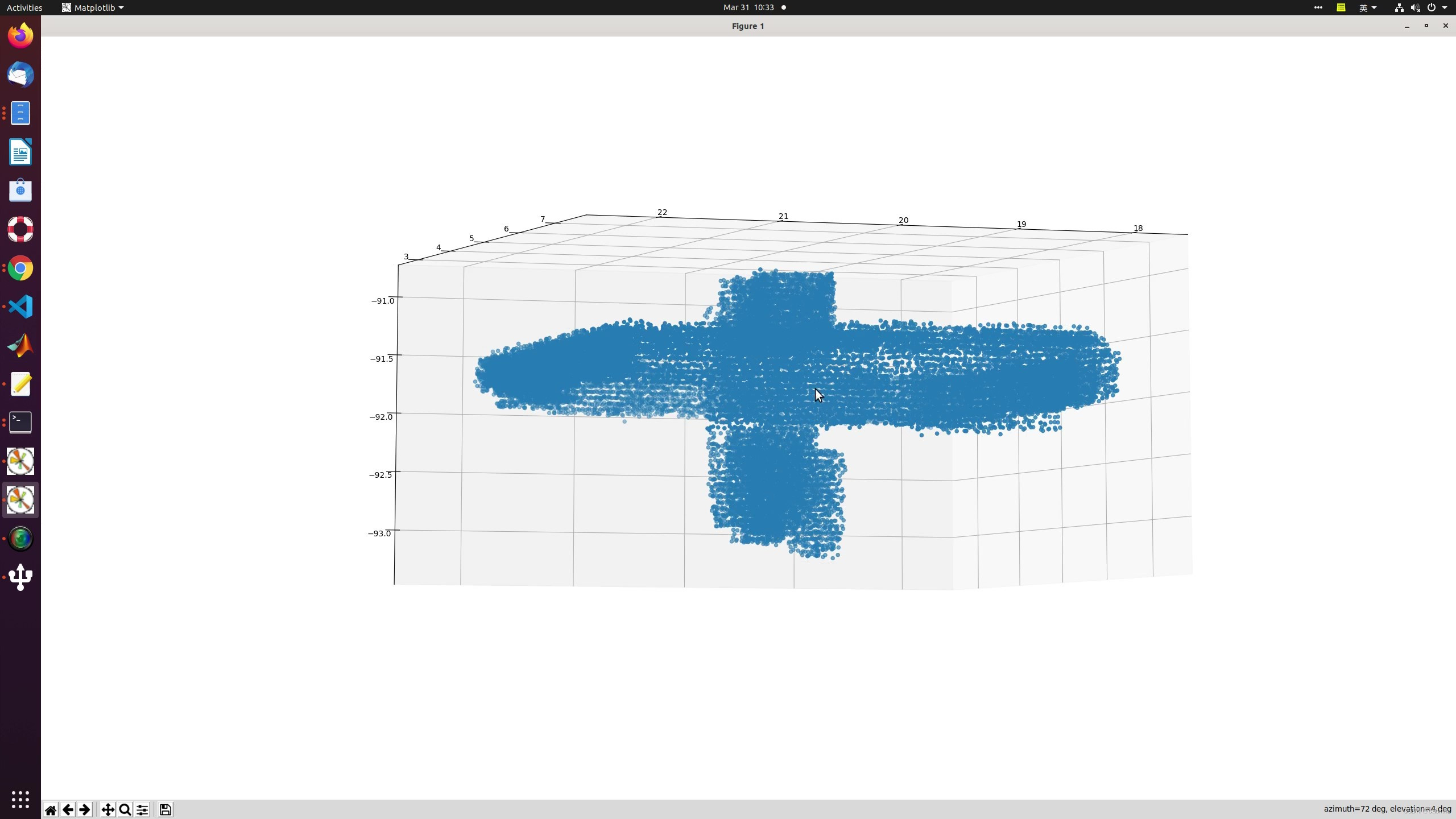Image resolution: width=1456 pixels, height=819 pixels.
Task: Open Google Chrome from the dock
Action: 20,268
